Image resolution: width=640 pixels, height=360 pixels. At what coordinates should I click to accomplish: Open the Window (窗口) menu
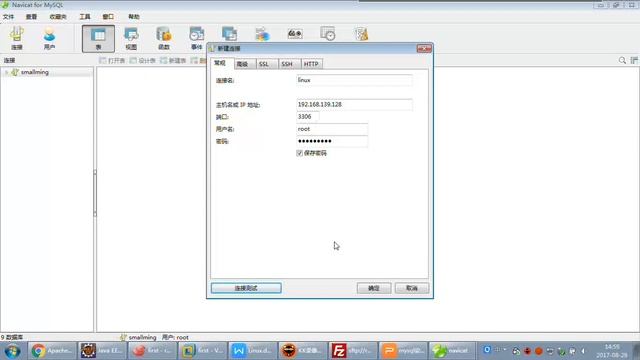108,17
